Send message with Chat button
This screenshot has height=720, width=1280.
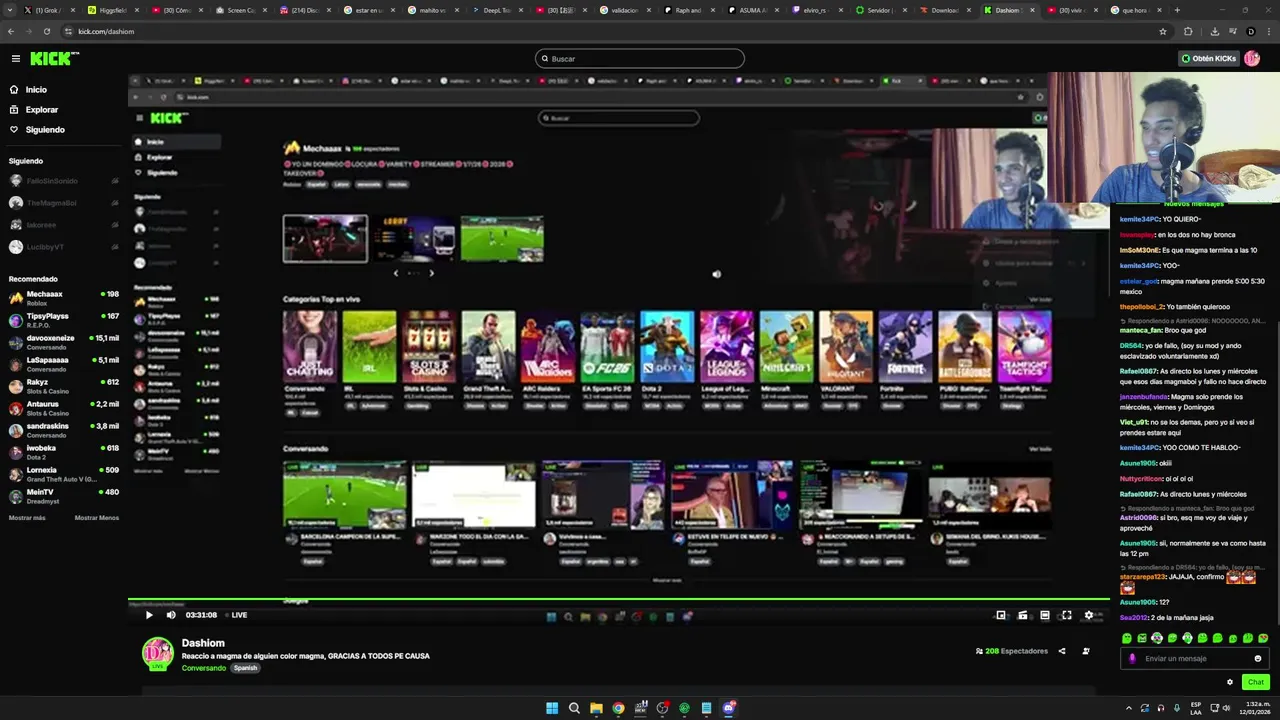(1256, 682)
